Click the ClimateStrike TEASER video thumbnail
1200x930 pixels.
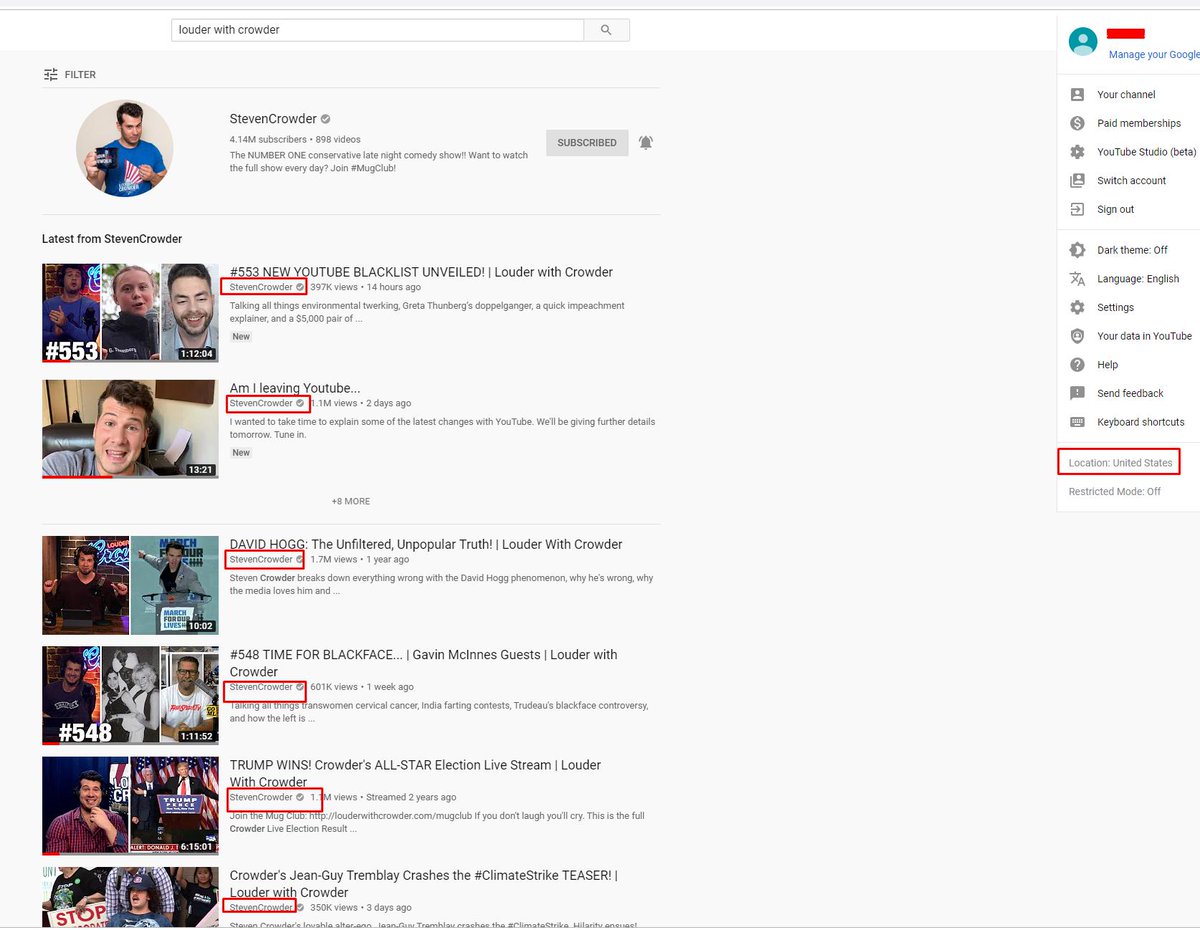[130, 897]
